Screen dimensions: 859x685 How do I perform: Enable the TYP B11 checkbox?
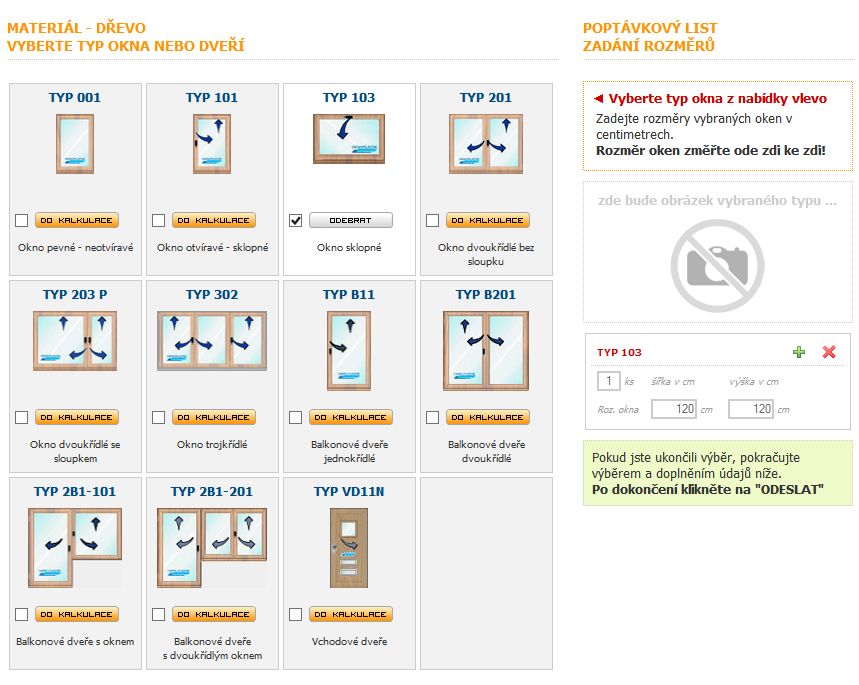click(295, 417)
